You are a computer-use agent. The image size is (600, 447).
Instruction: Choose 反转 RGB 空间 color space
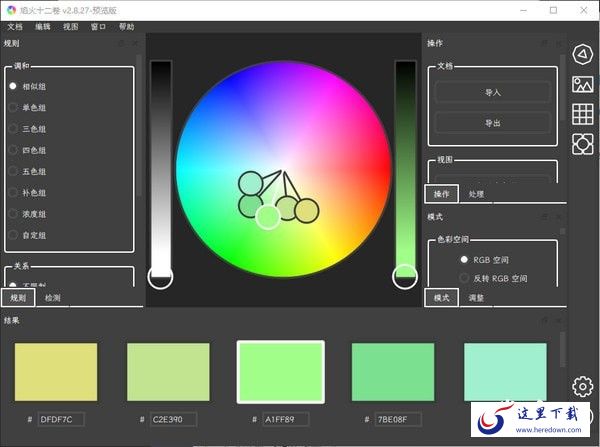point(500,278)
